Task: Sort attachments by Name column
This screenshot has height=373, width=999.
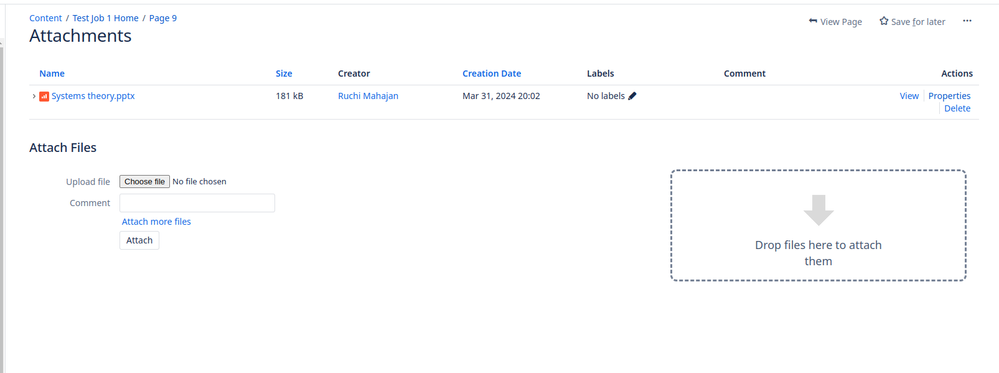Action: coord(52,73)
